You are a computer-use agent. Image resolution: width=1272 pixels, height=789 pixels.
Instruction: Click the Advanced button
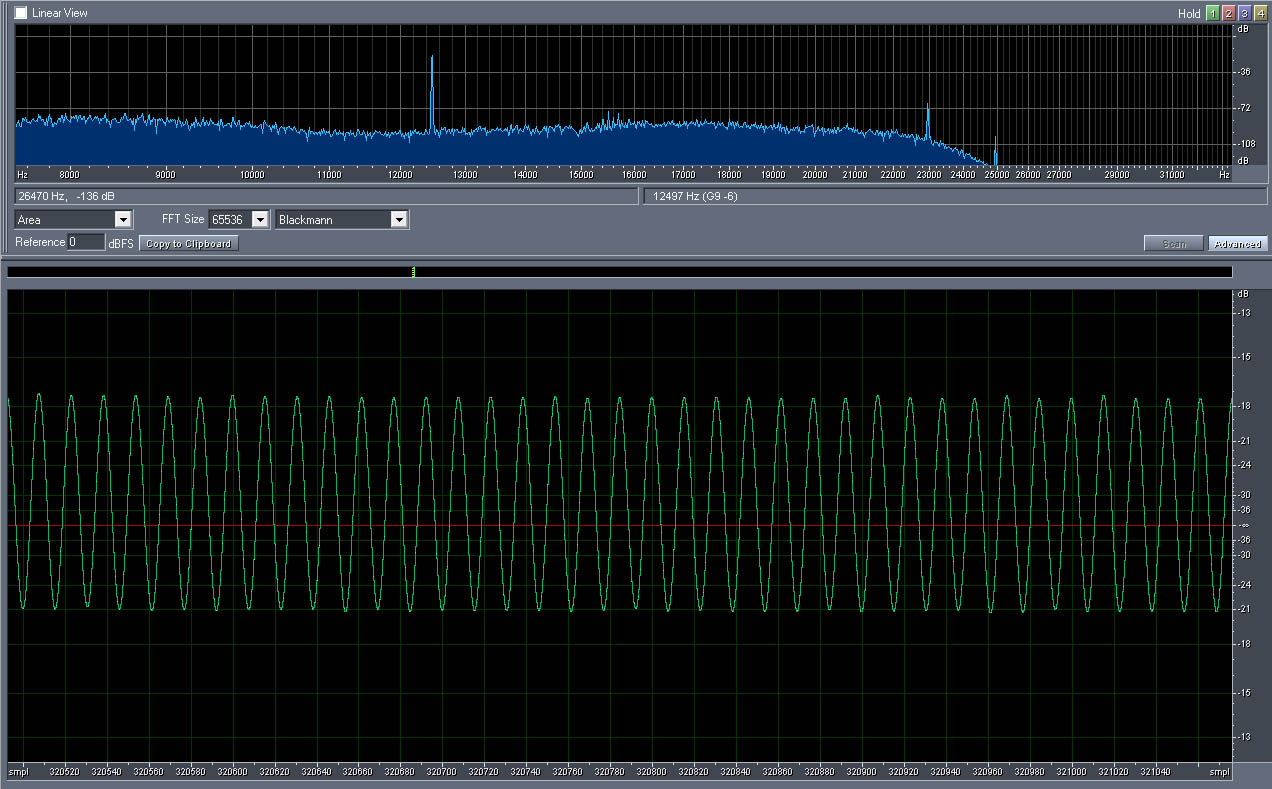[x=1237, y=243]
